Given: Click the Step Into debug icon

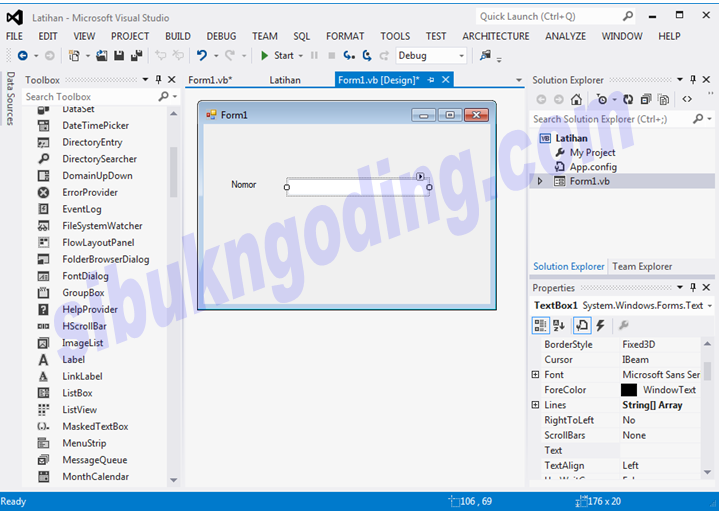Looking at the screenshot, I should click(x=349, y=56).
